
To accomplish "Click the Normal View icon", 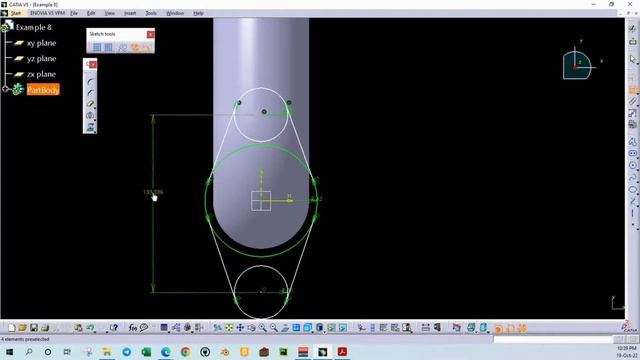I will [x=285, y=328].
